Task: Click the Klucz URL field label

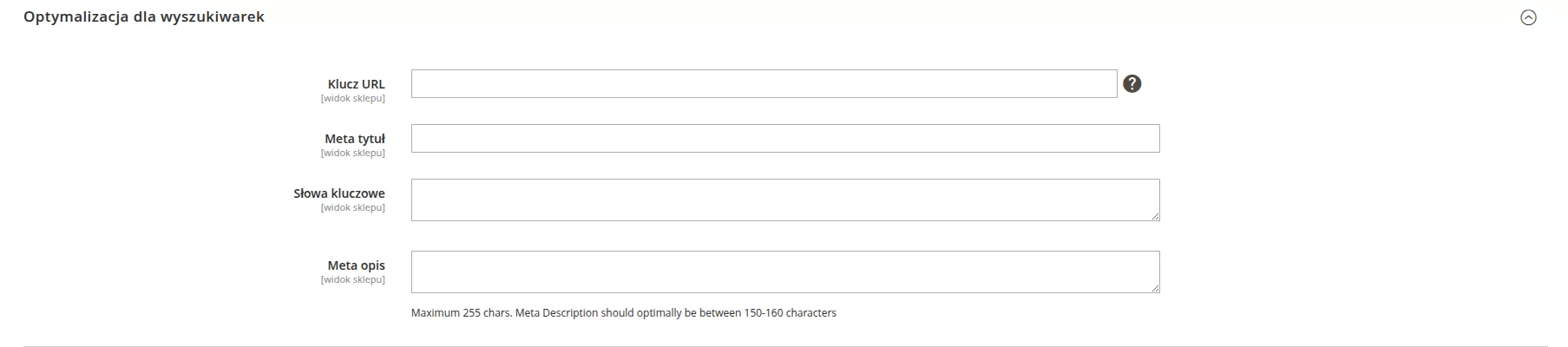Action: pos(356,84)
